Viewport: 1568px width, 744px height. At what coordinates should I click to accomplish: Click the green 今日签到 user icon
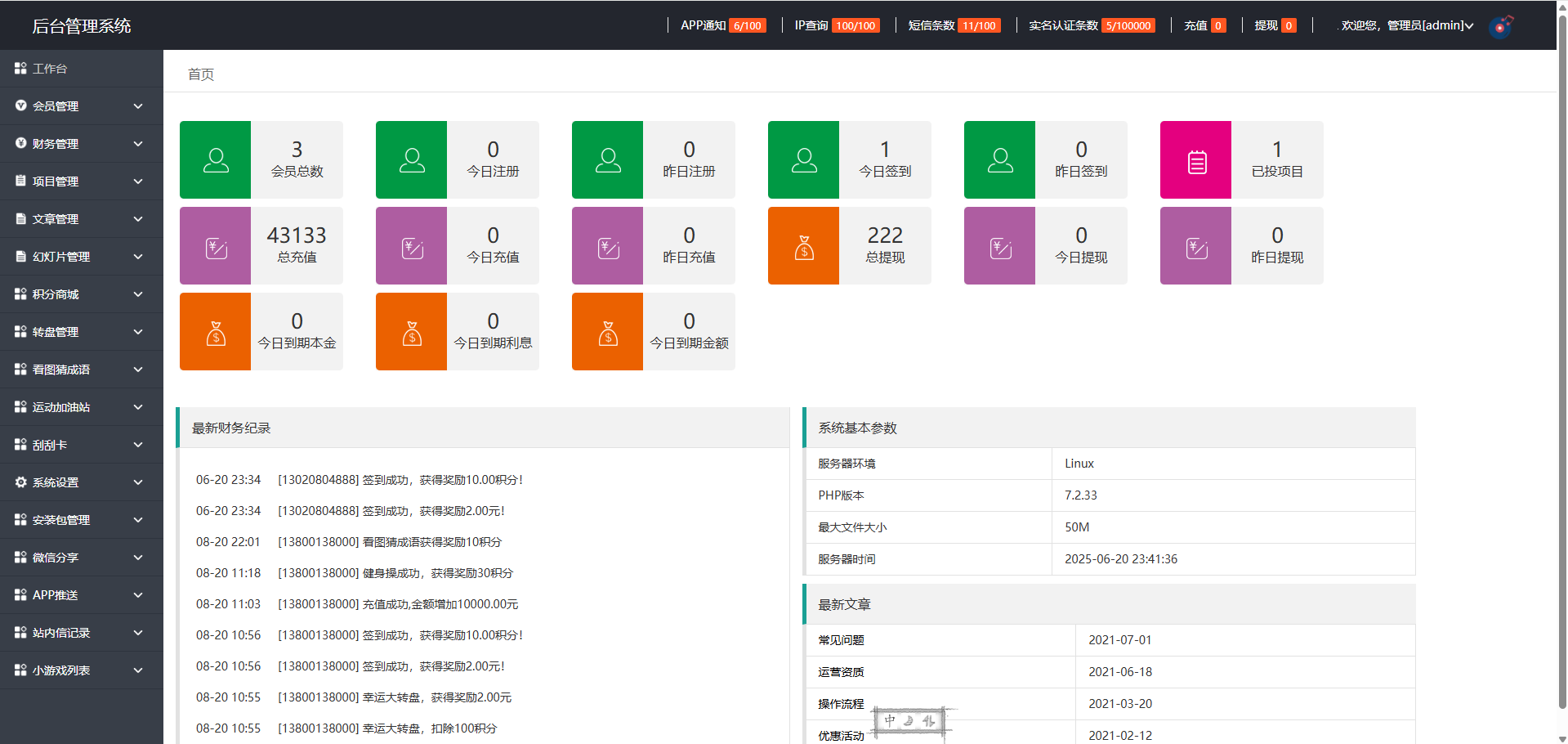point(804,160)
